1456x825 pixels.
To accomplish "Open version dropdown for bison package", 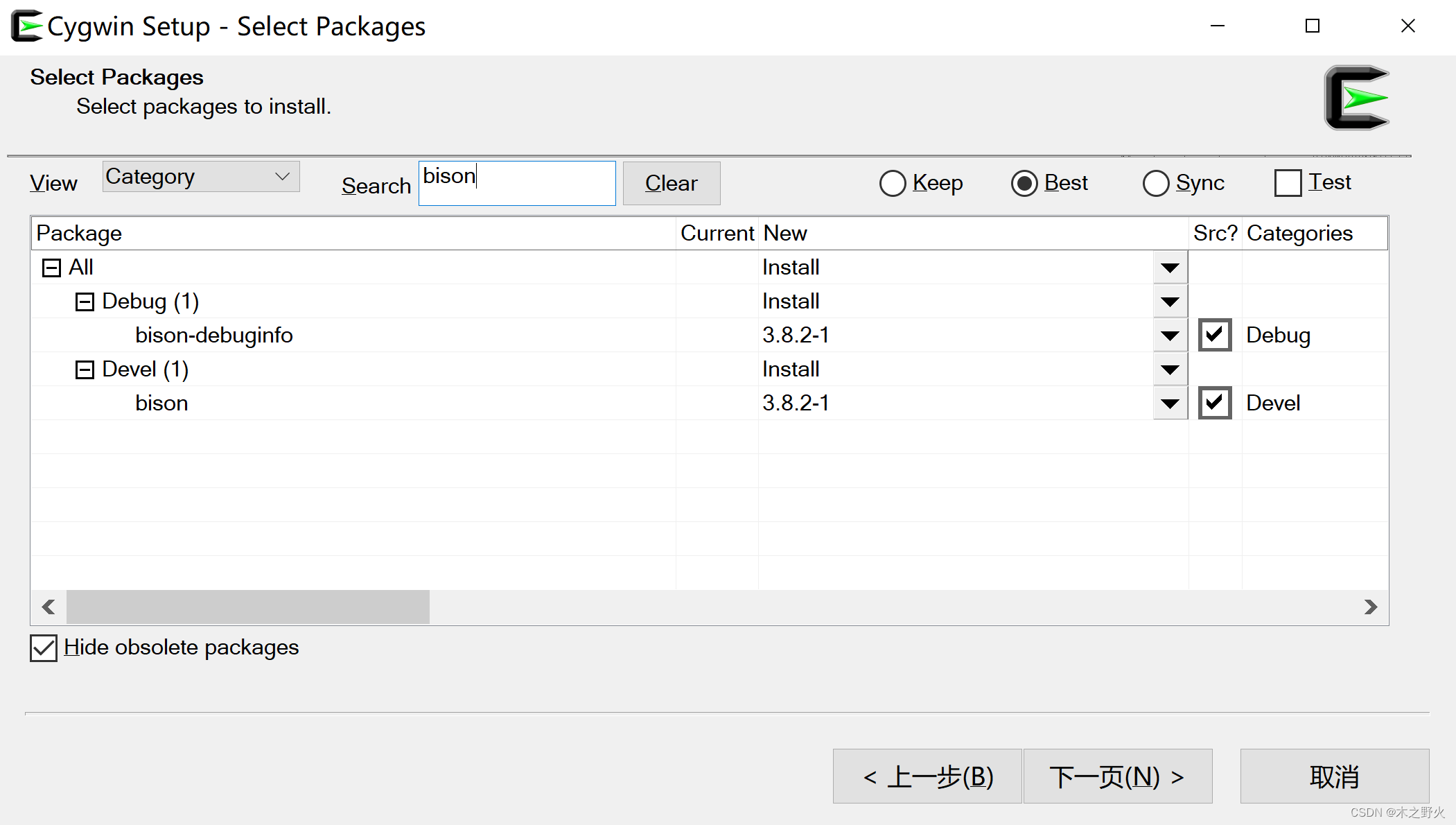I will pos(1170,403).
